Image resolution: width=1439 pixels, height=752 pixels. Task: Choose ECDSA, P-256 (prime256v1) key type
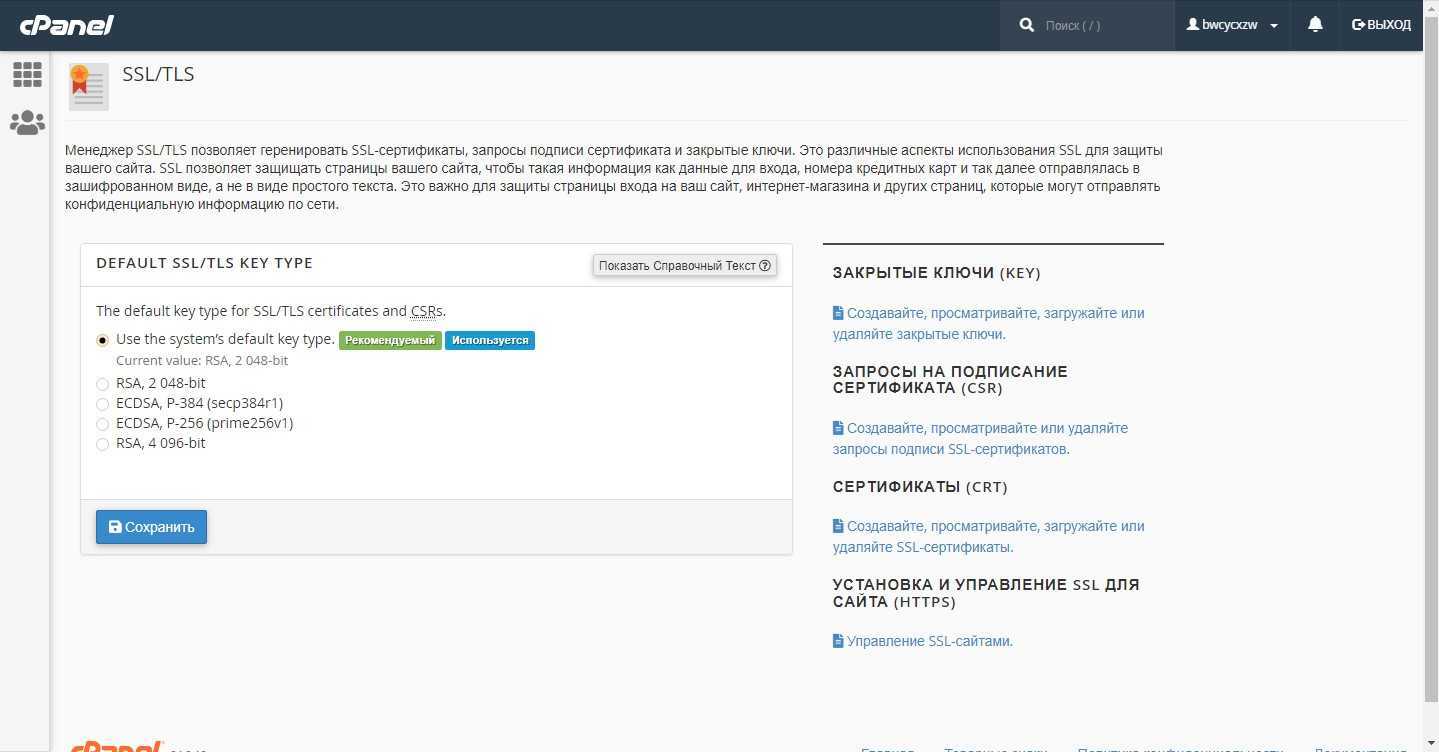[x=103, y=424]
